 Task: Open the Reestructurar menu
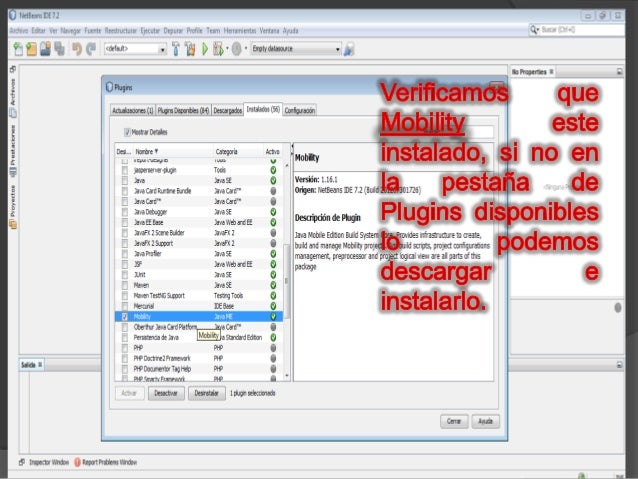(120, 31)
